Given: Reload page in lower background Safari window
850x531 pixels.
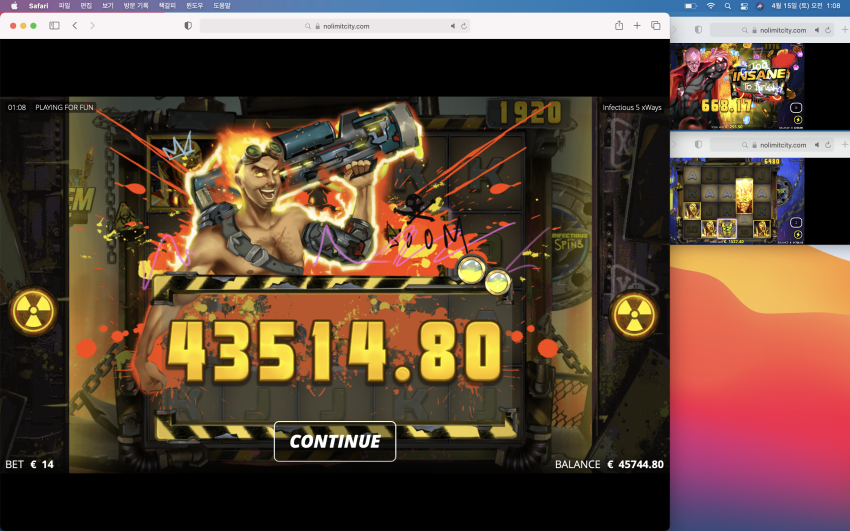Looking at the screenshot, I should pos(828,145).
